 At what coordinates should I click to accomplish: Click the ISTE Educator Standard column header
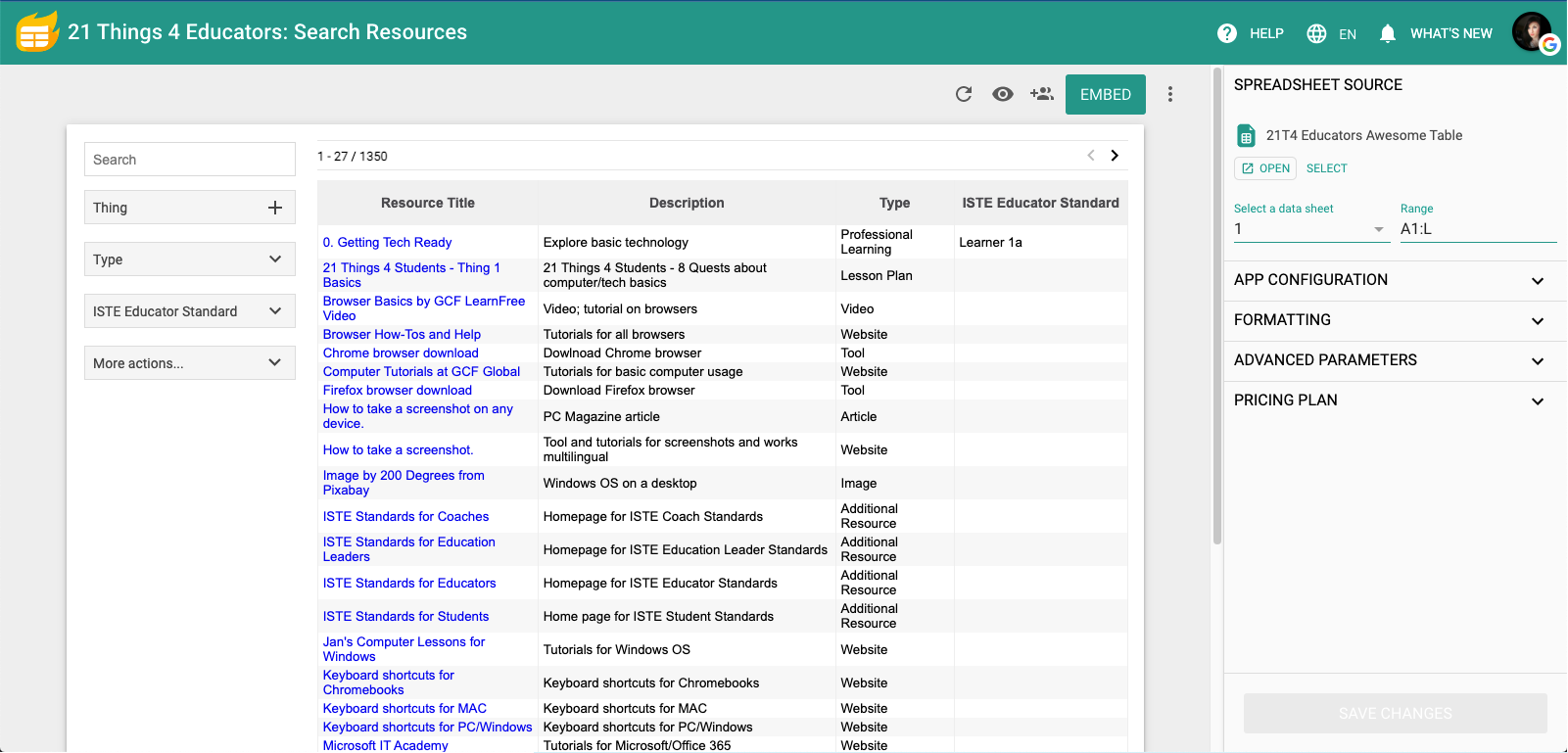coord(1040,203)
